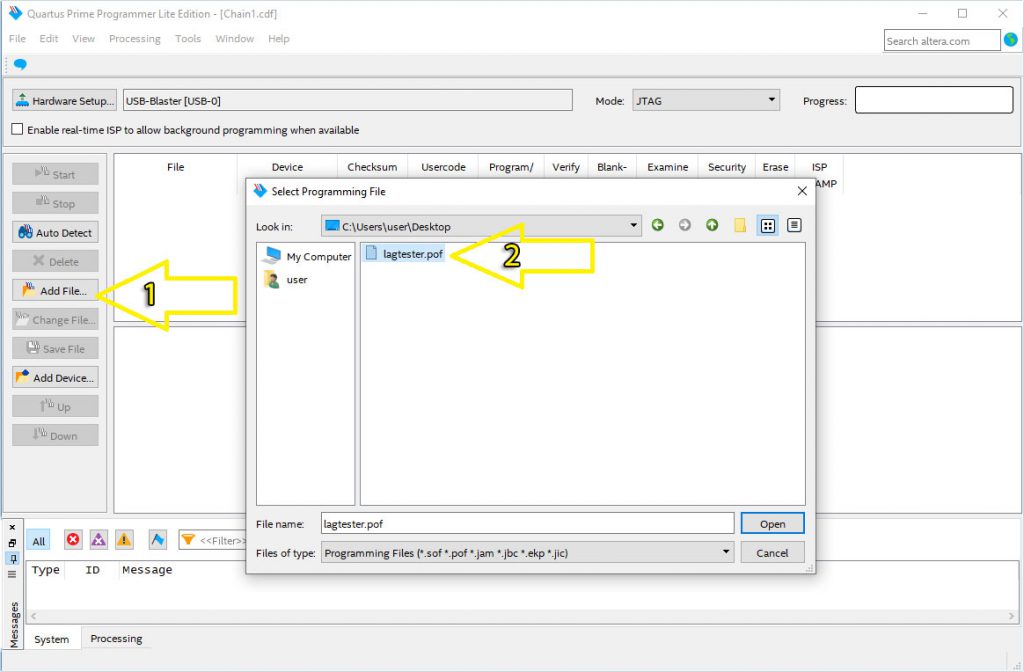Open the Processing menu in menu bar
Image resolution: width=1024 pixels, height=672 pixels.
pyautogui.click(x=134, y=39)
